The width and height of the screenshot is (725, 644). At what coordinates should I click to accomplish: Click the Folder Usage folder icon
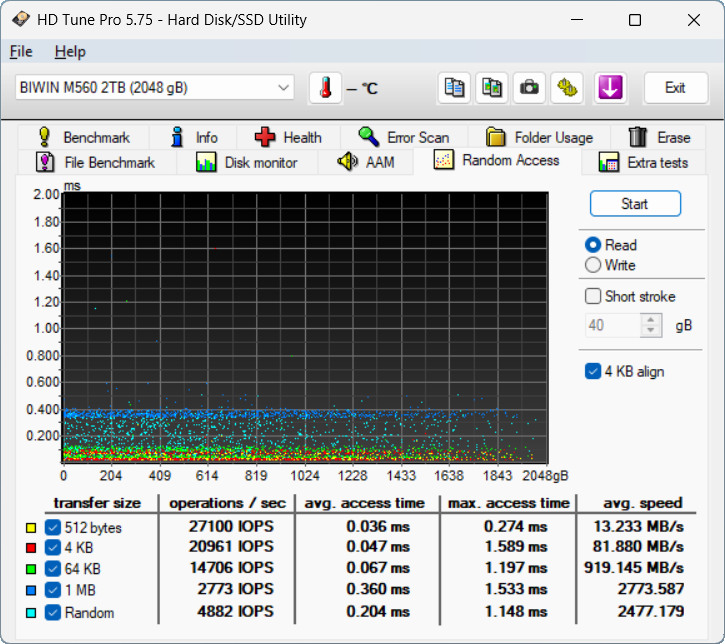click(496, 137)
